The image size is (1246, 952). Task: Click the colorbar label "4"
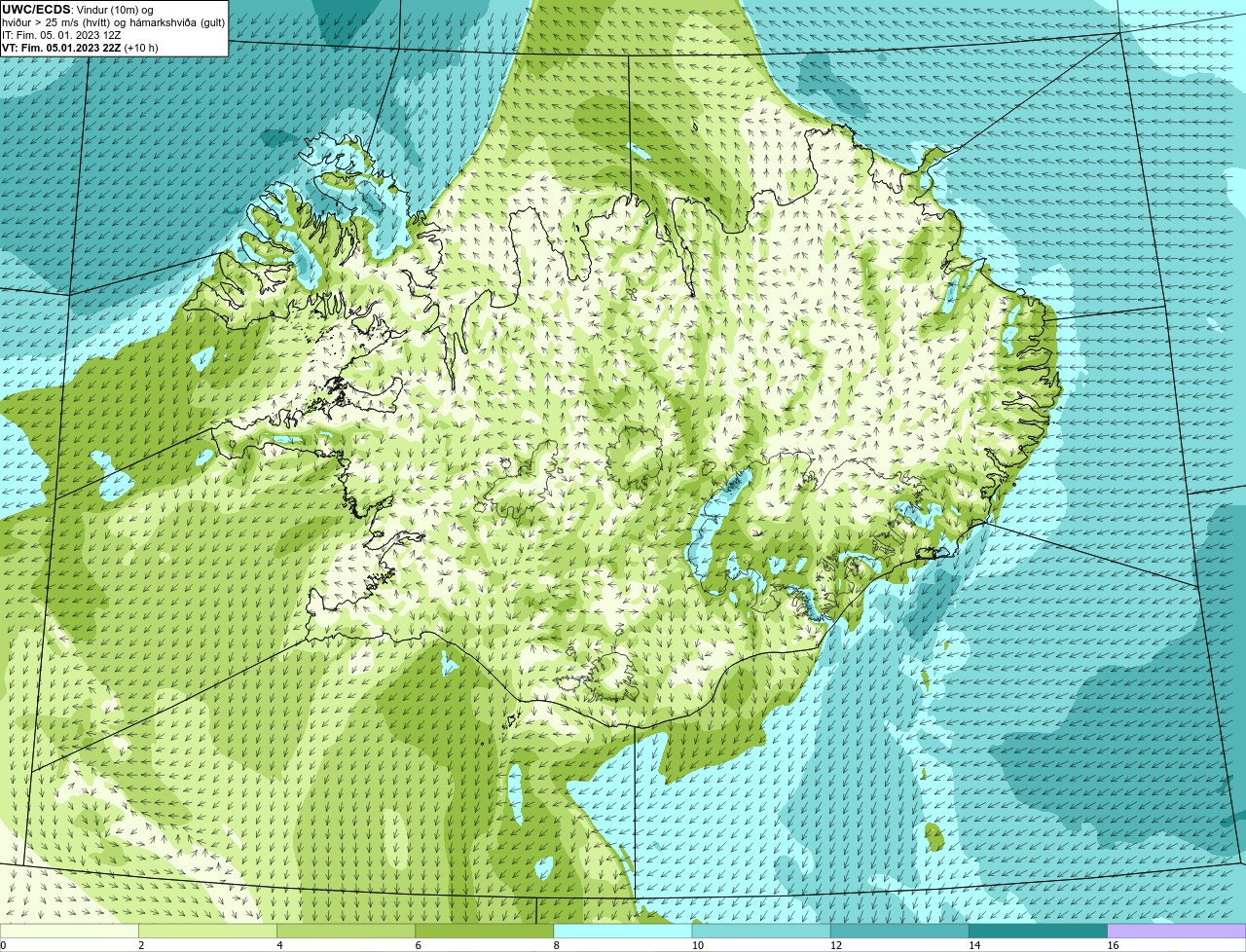[279, 945]
